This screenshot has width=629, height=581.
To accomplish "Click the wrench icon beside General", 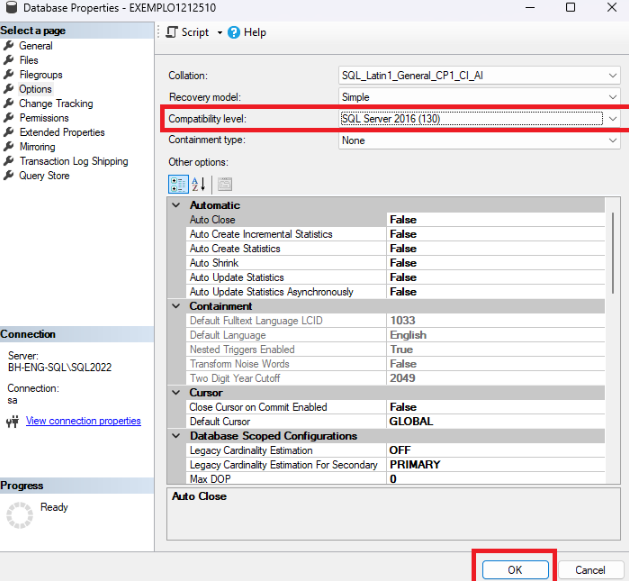I will coord(8,46).
